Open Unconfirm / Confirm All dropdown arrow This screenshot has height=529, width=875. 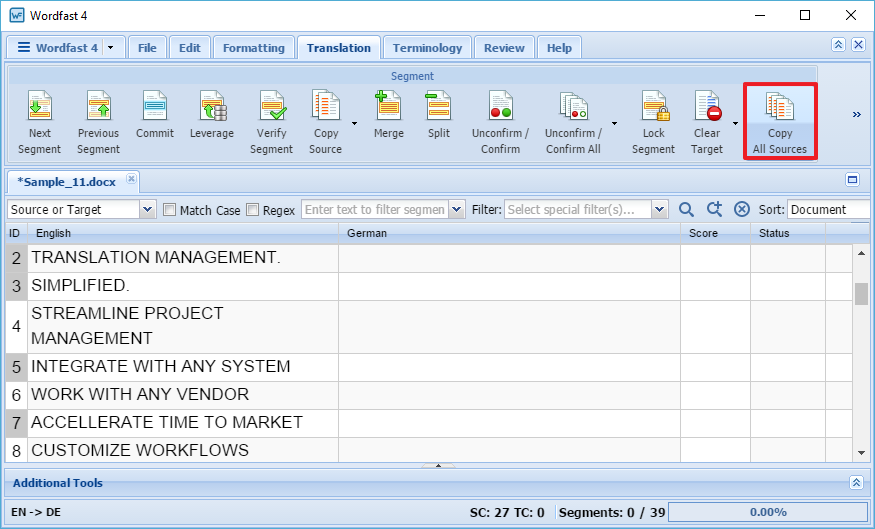[x=614, y=123]
